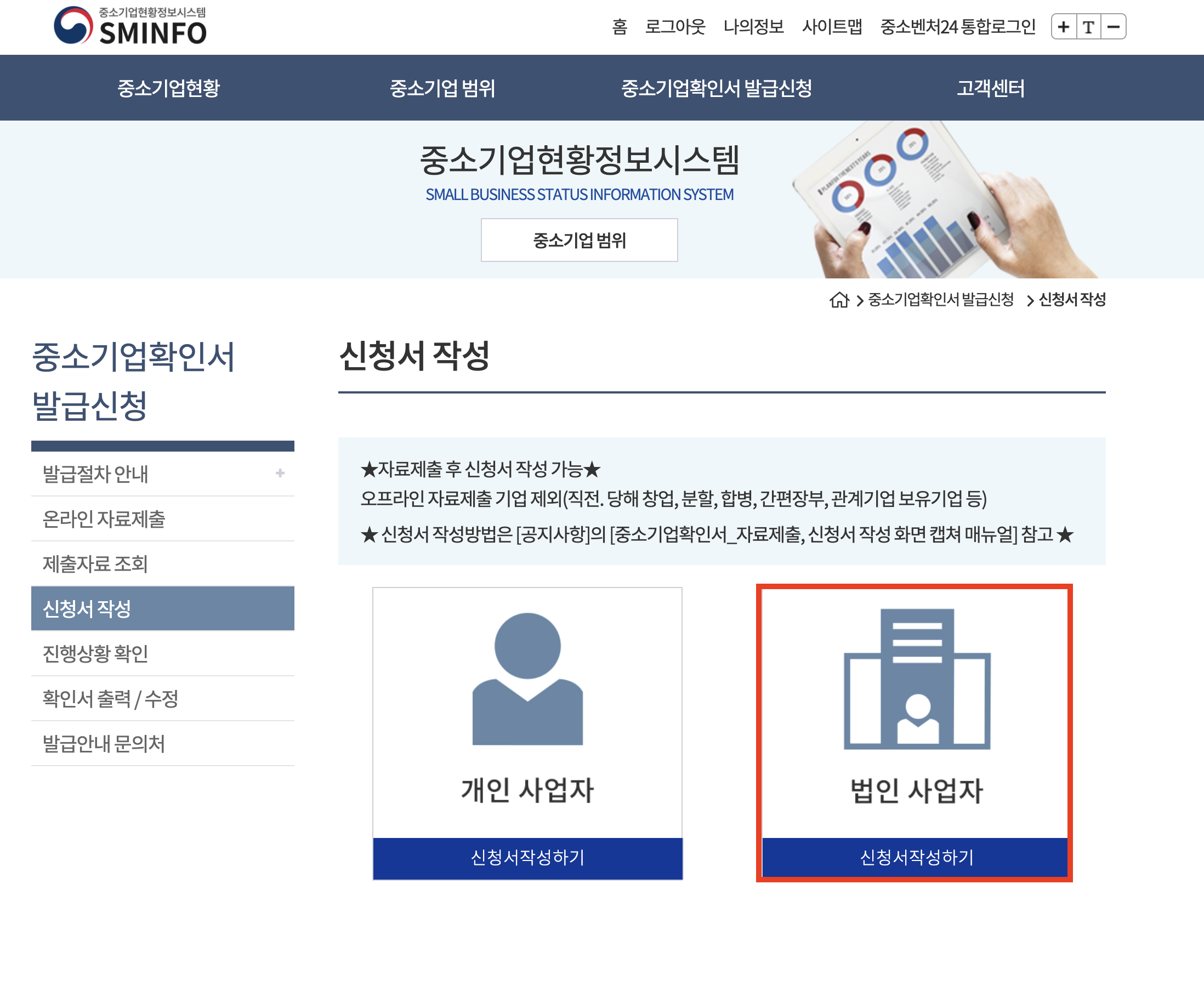Open 확인서 출력 / 수정 sidebar item
1204x981 pixels.
click(110, 698)
